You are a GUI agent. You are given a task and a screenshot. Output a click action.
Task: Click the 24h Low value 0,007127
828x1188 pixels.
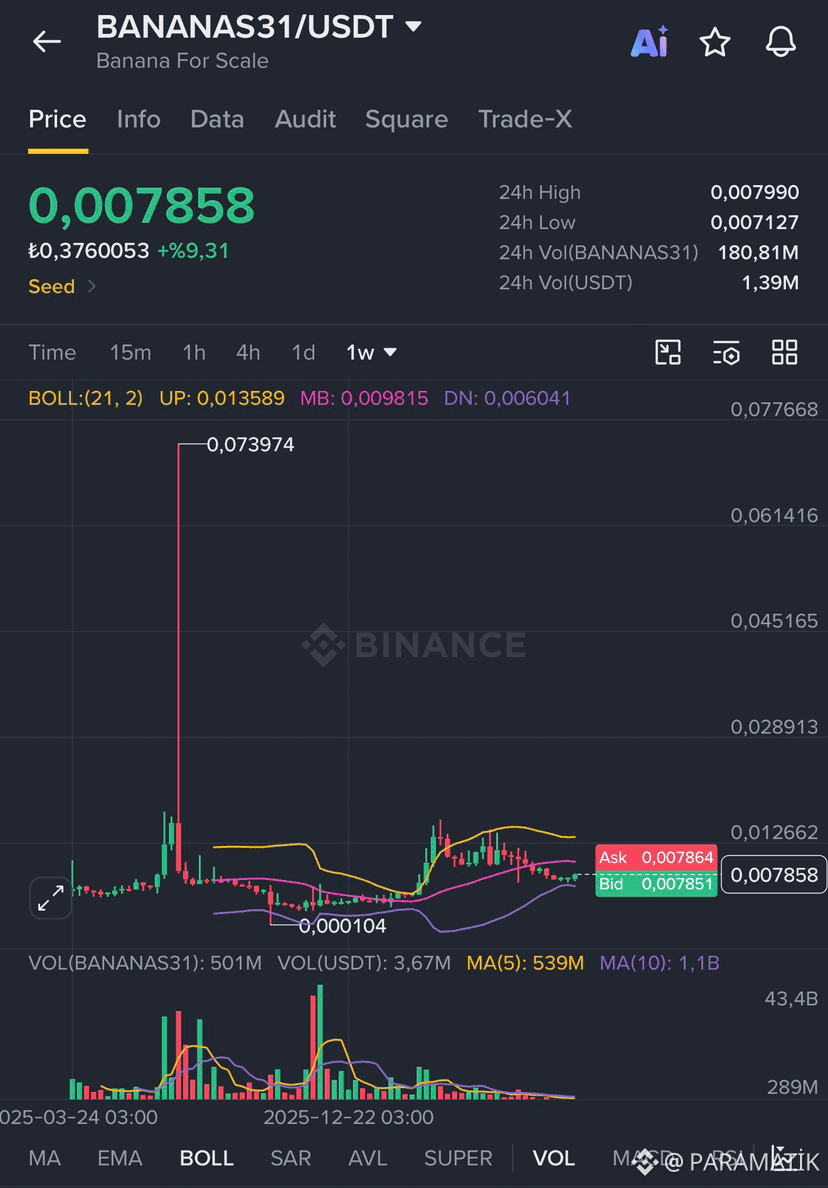coord(755,223)
